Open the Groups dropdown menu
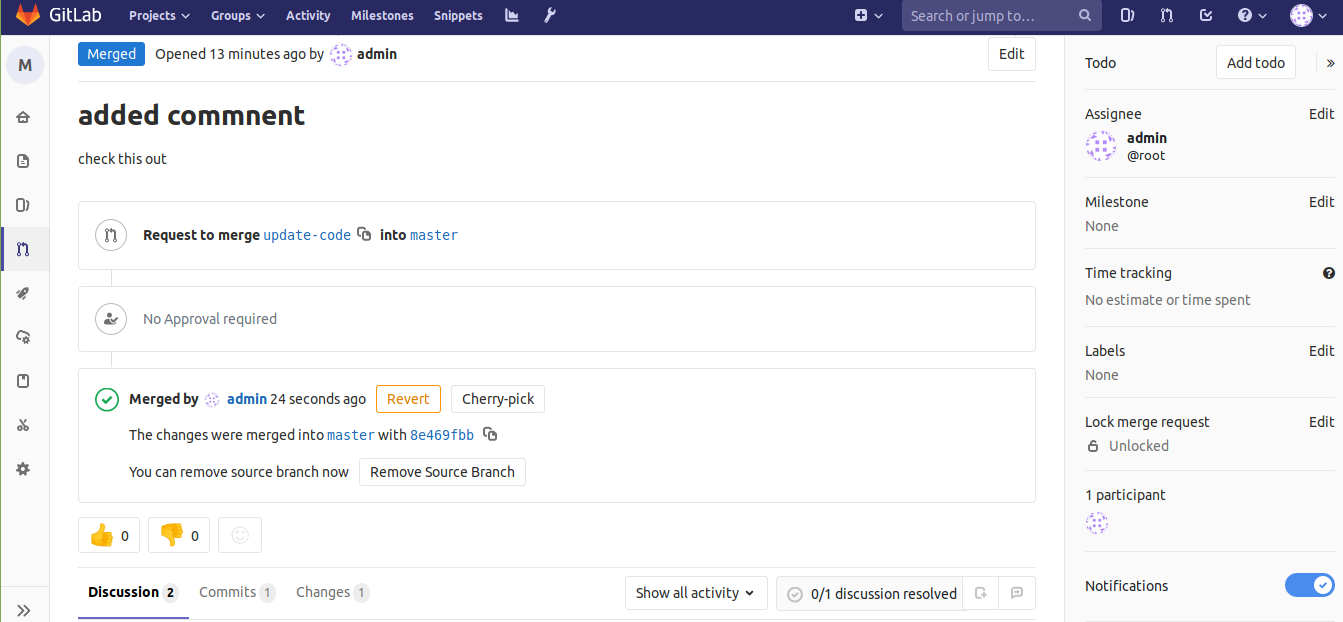The image size is (1343, 622). click(238, 16)
